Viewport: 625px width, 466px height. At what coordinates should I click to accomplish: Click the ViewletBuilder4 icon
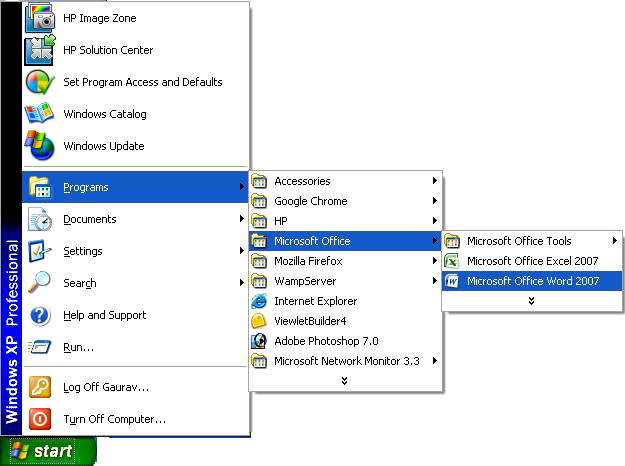(260, 321)
